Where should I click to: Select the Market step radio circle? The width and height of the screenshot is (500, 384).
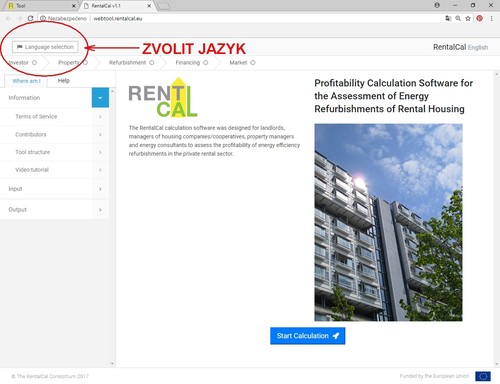[x=253, y=62]
